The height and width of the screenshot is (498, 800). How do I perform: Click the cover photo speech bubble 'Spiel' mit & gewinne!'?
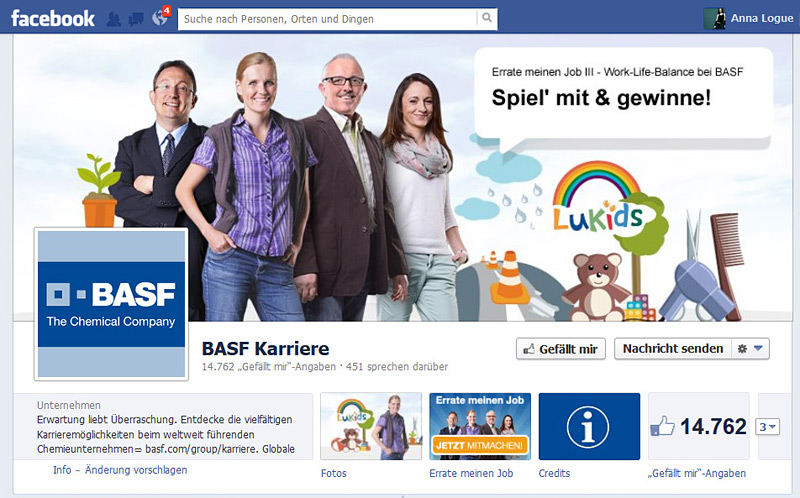pyautogui.click(x=623, y=97)
